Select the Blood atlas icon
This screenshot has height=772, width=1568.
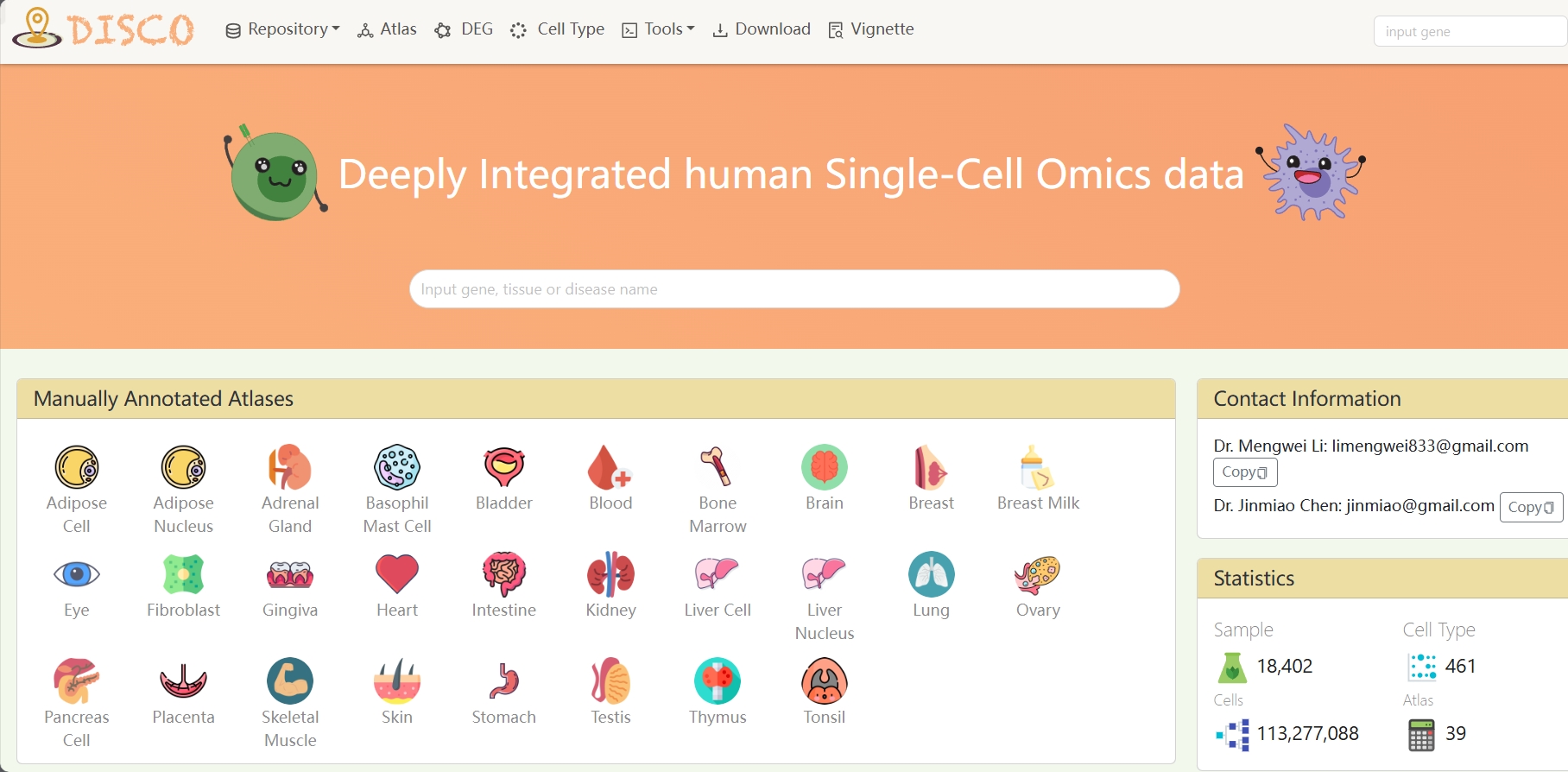pyautogui.click(x=610, y=467)
